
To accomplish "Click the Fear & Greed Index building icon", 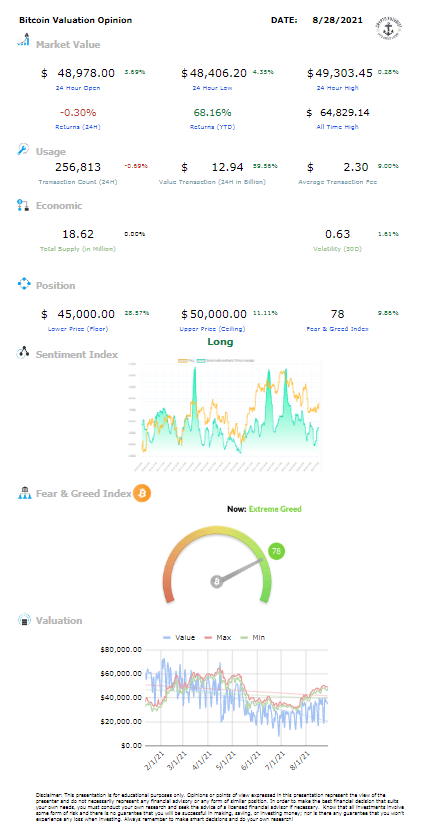I will click(24, 493).
